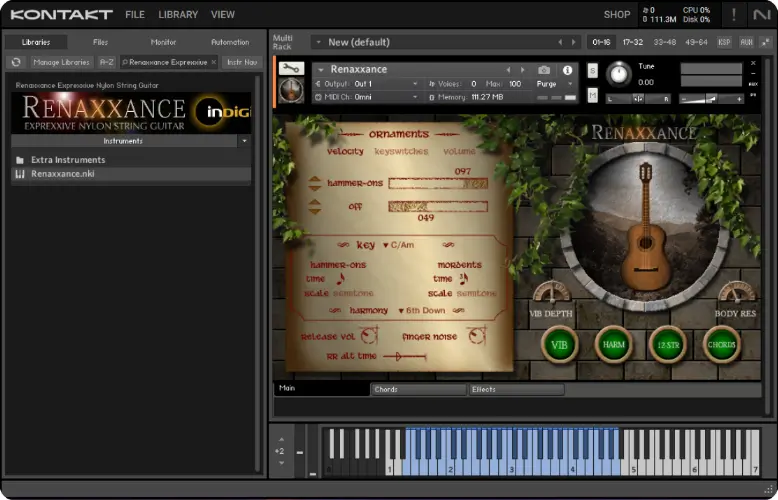The height and width of the screenshot is (500, 778).
Task: Expand the Purge dropdown menu
Action: (555, 84)
